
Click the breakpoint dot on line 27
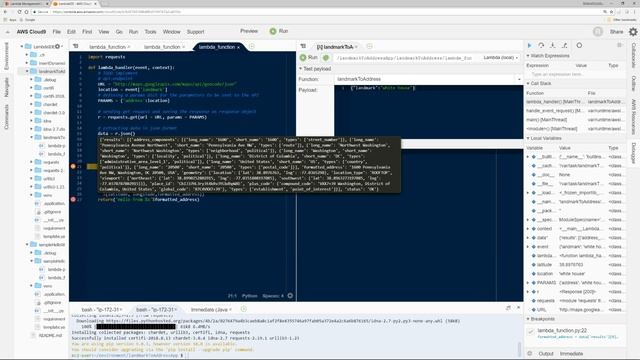click(73, 200)
